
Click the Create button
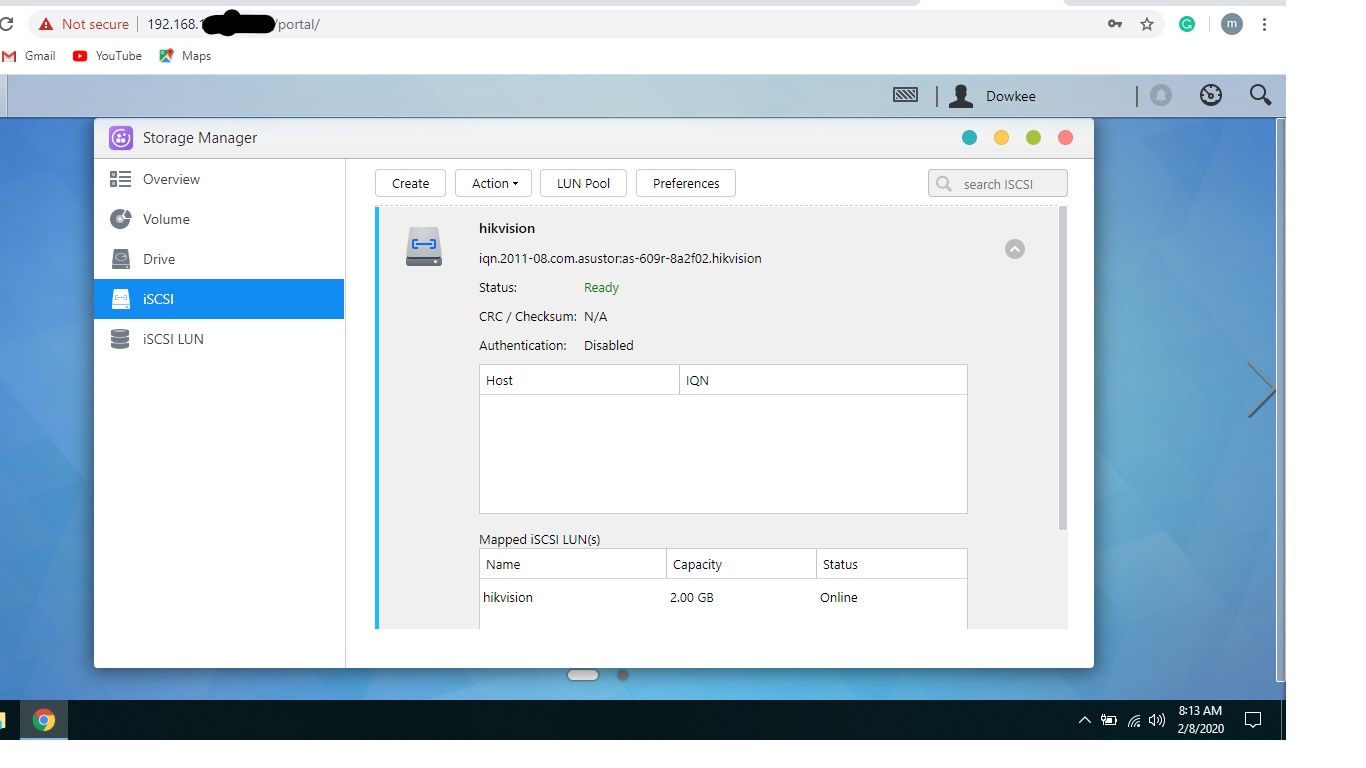click(410, 183)
